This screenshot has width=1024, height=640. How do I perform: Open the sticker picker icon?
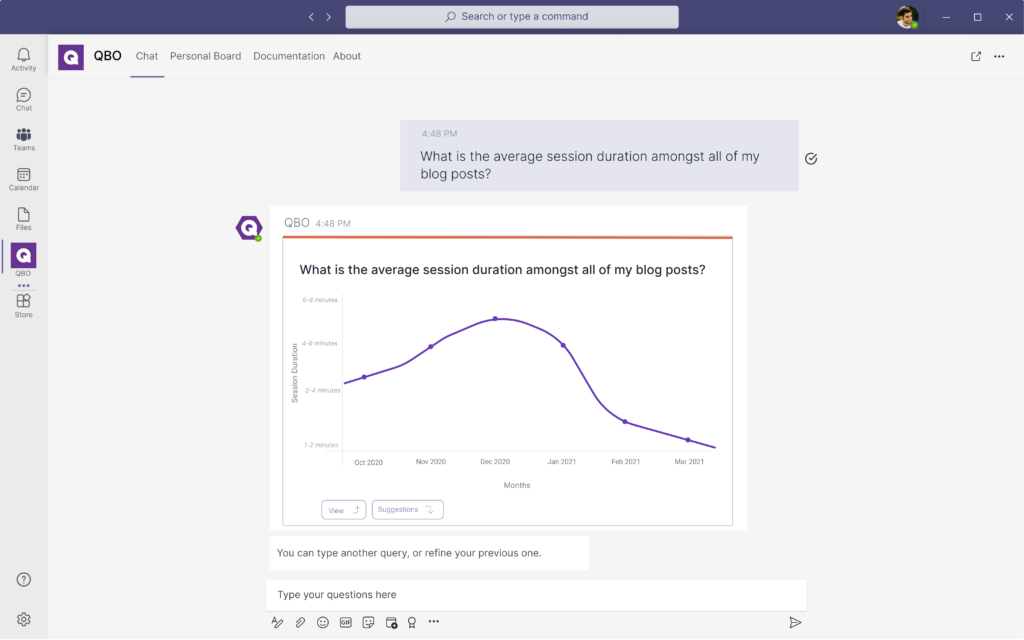369,622
